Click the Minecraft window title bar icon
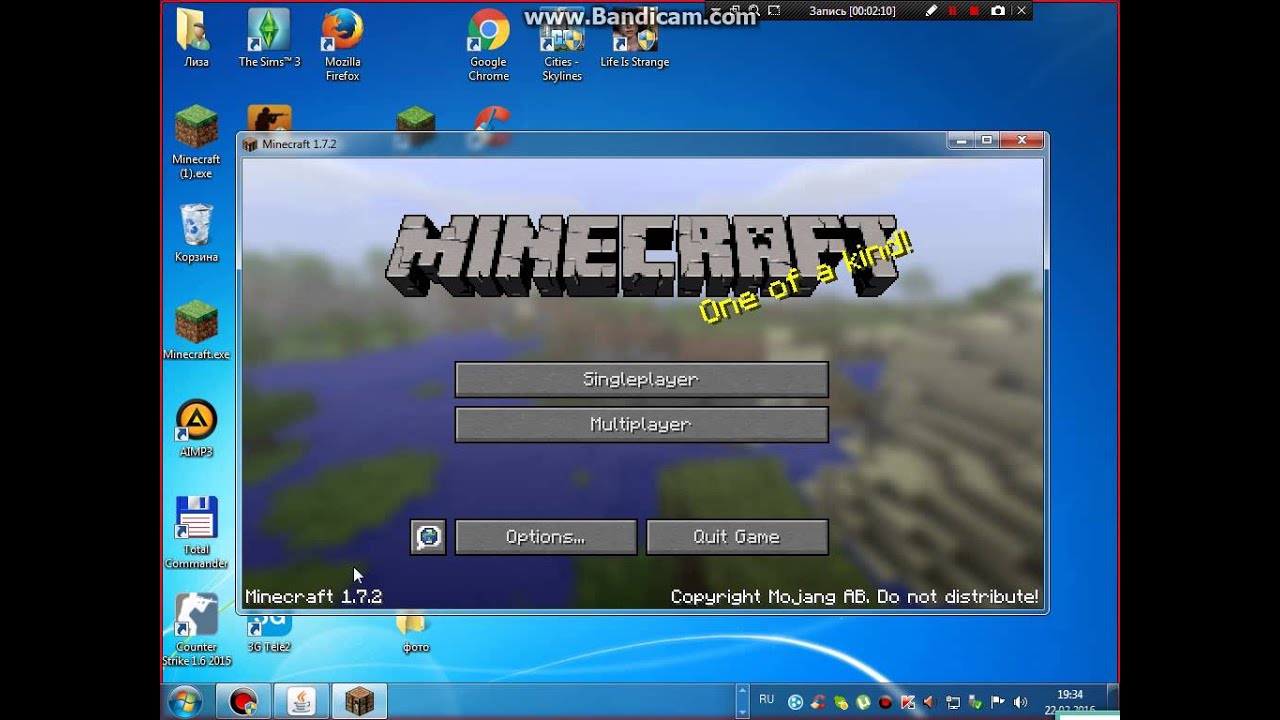 (x=250, y=144)
